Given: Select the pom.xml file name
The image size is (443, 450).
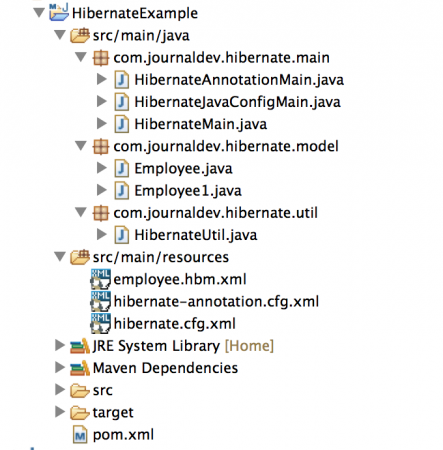Looking at the screenshot, I should click(x=123, y=435).
